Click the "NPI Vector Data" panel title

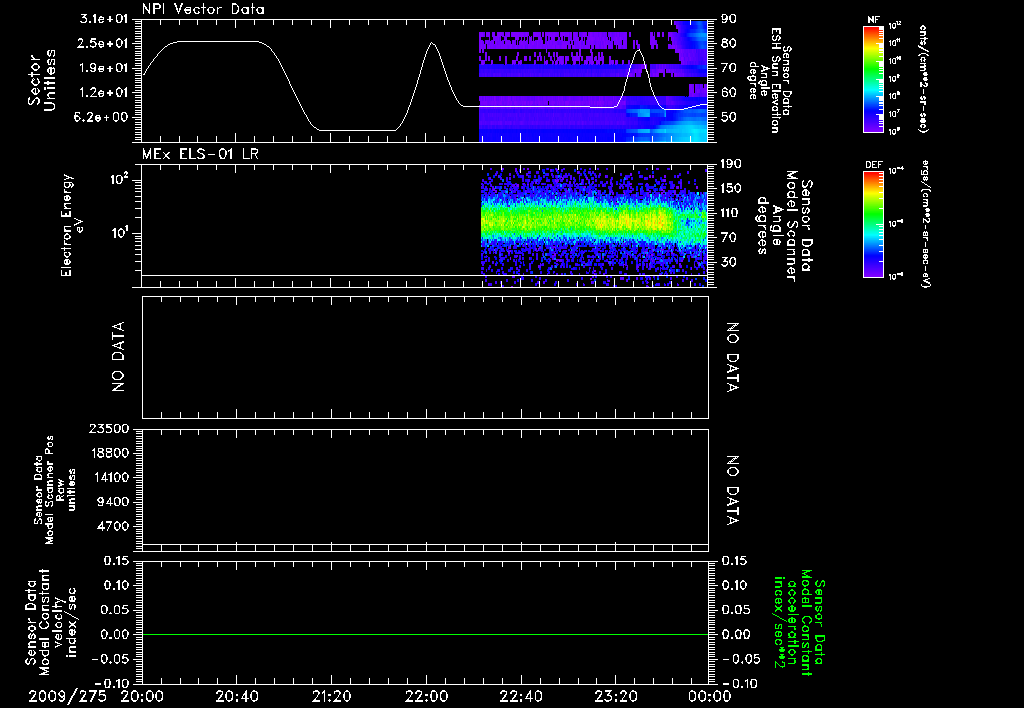203,9
